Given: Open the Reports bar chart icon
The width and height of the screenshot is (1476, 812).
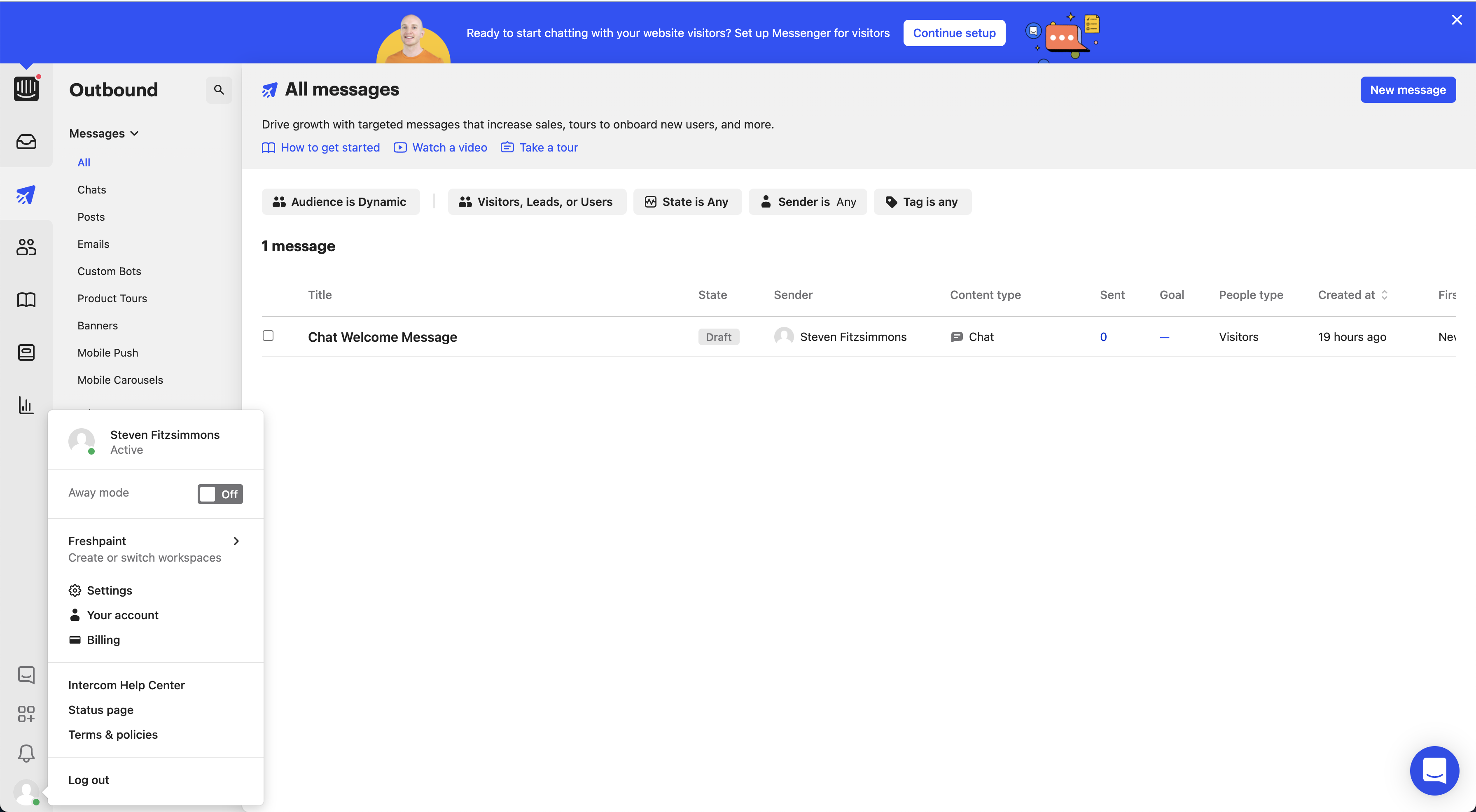Looking at the screenshot, I should tap(26, 405).
